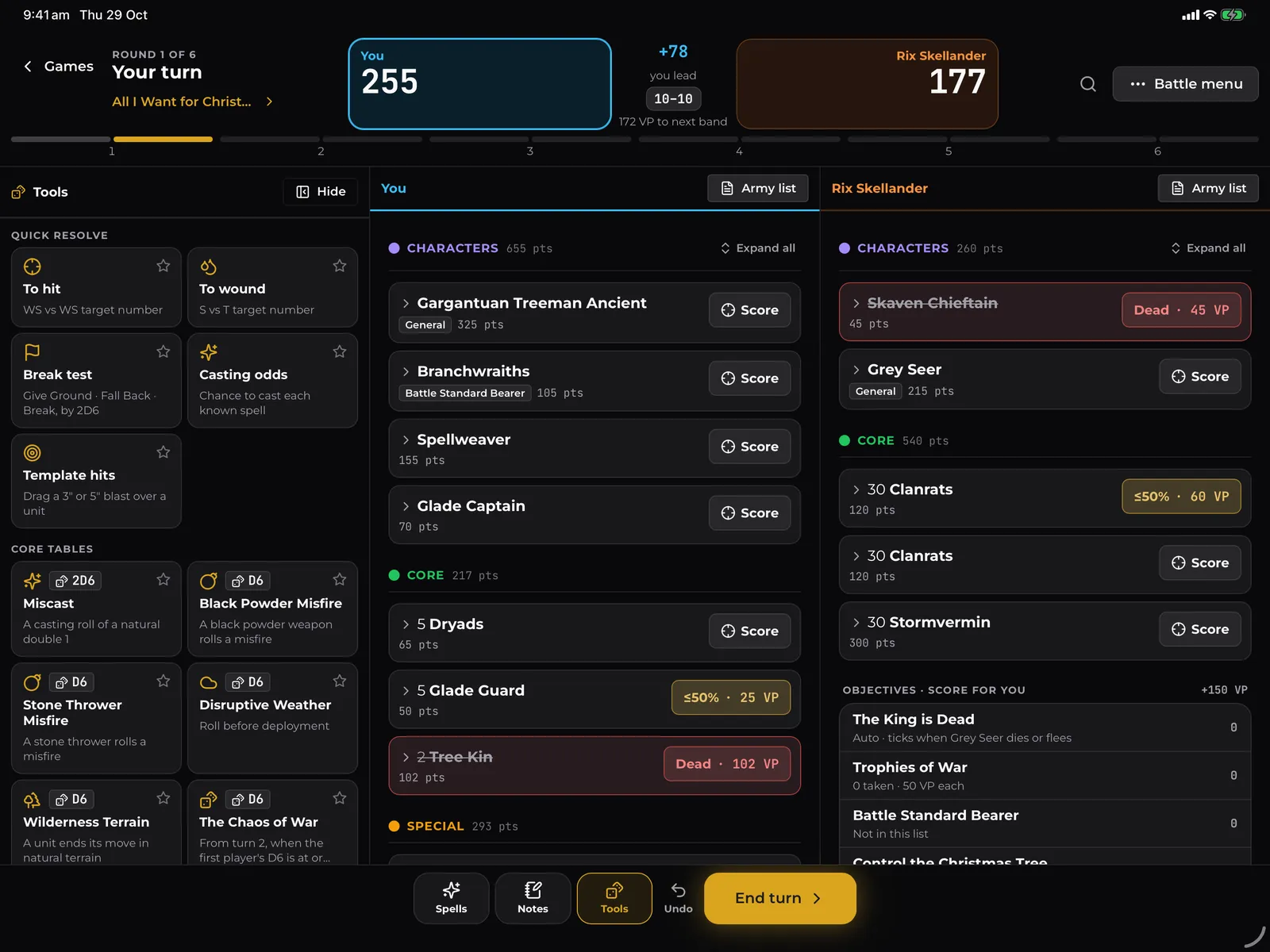Switch to the Rix Skellander tab
The image size is (1270, 952).
(879, 189)
